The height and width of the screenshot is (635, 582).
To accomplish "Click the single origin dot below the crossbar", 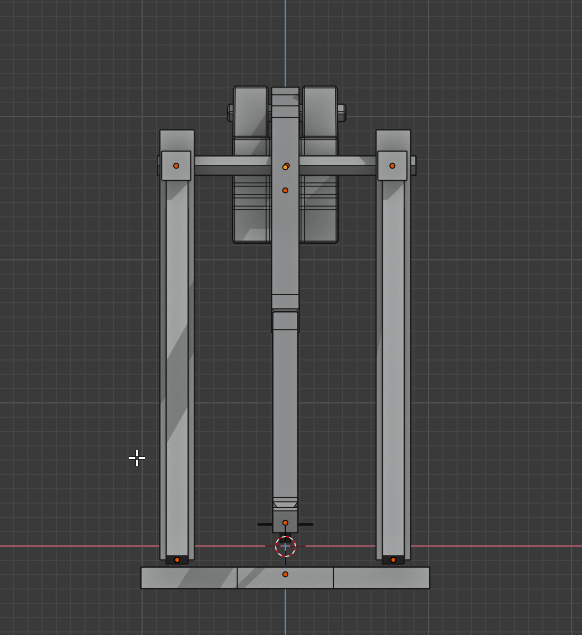I will click(x=285, y=190).
